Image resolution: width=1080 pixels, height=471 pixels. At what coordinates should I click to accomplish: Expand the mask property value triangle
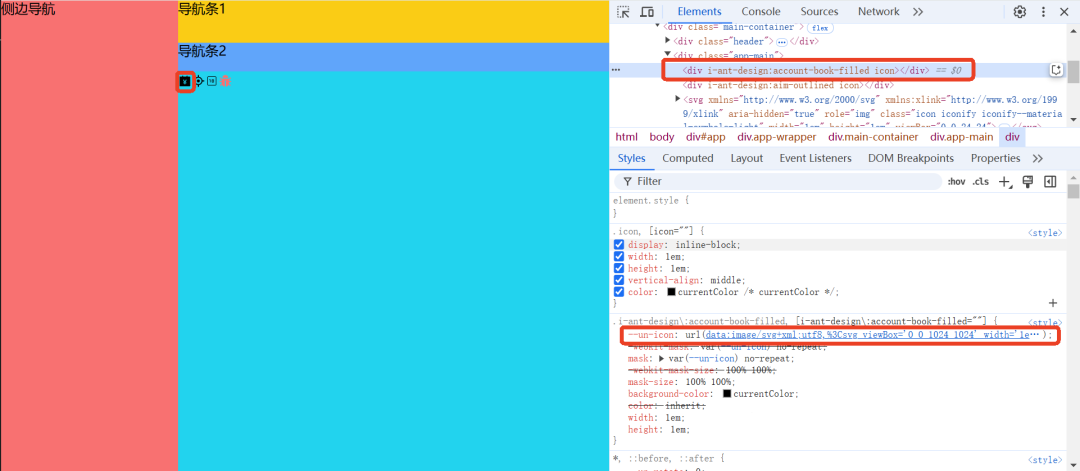point(660,358)
